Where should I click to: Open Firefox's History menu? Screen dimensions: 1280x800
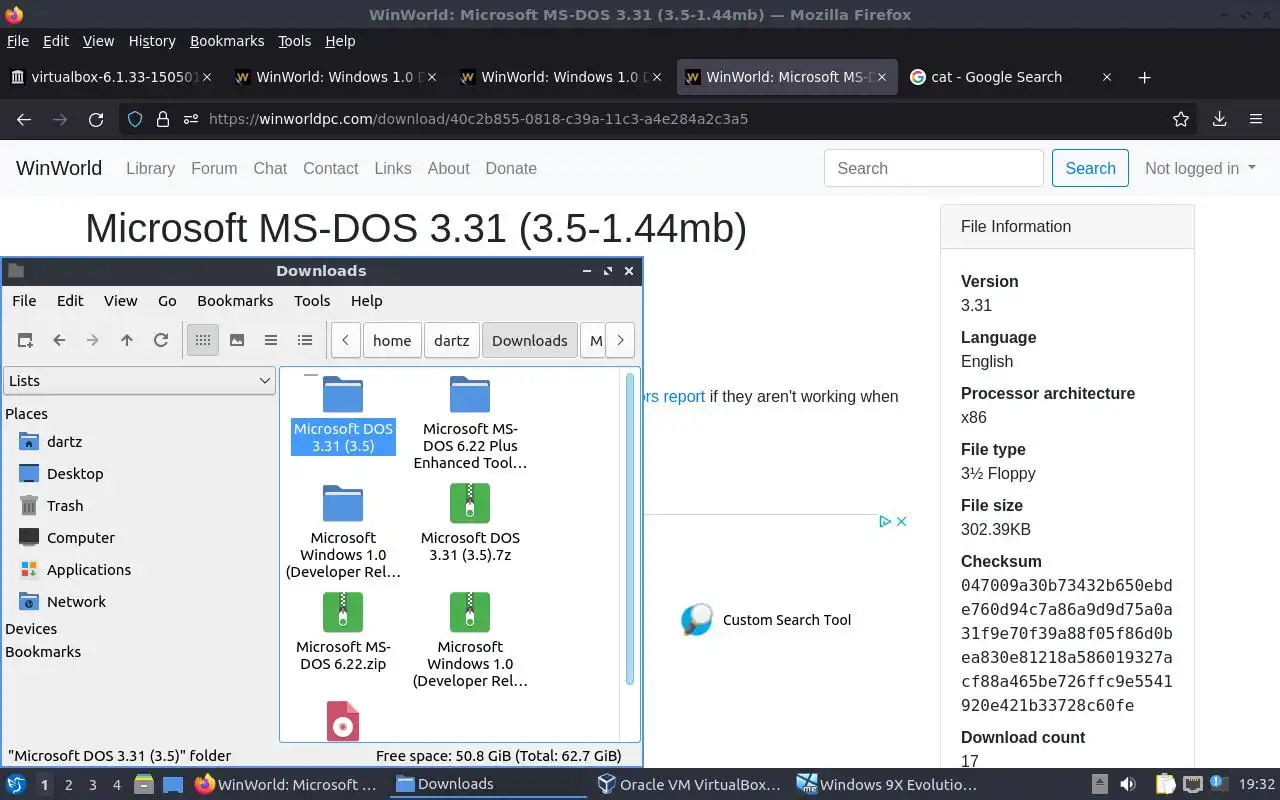152,41
